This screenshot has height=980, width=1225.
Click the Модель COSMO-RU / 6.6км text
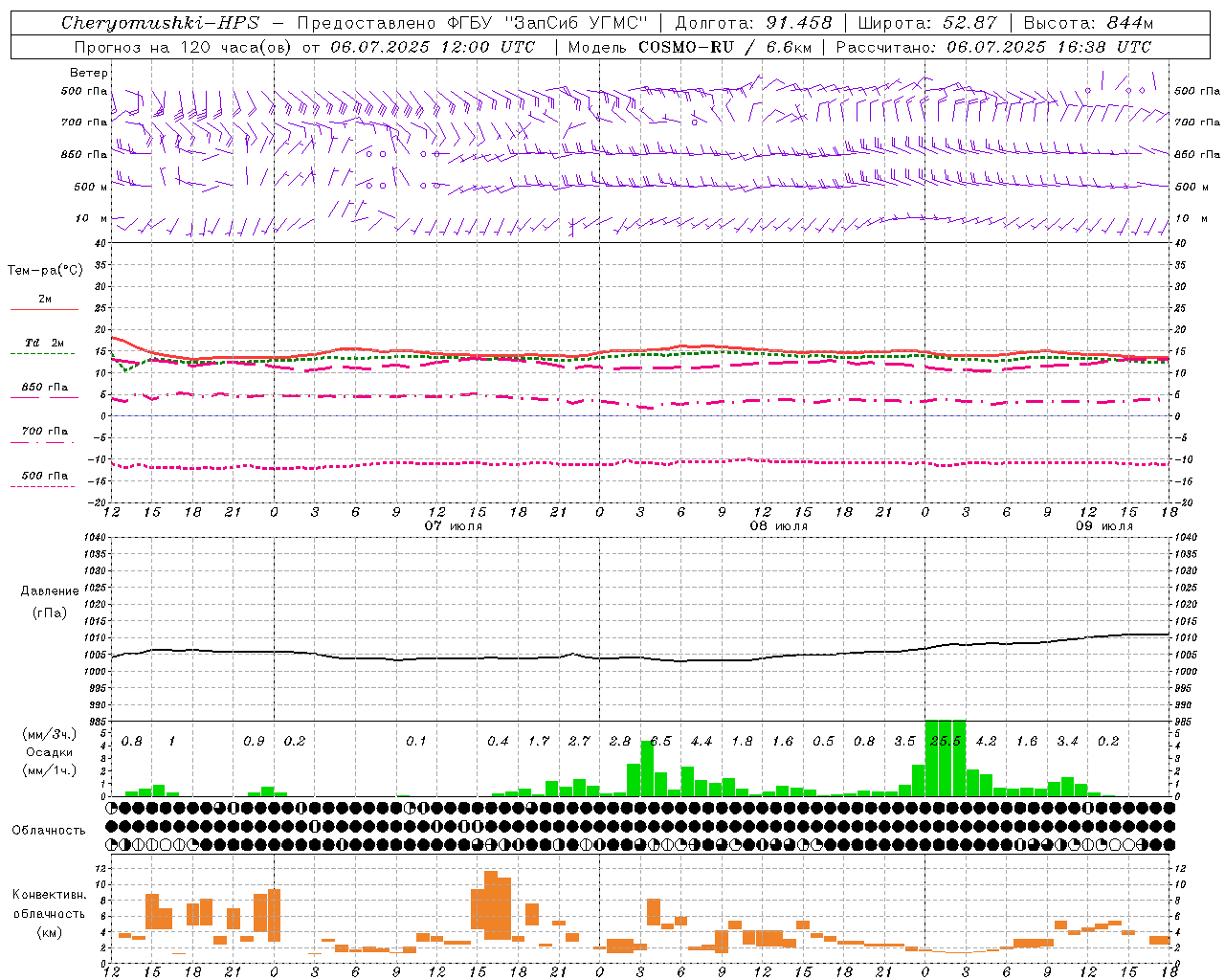tap(690, 47)
